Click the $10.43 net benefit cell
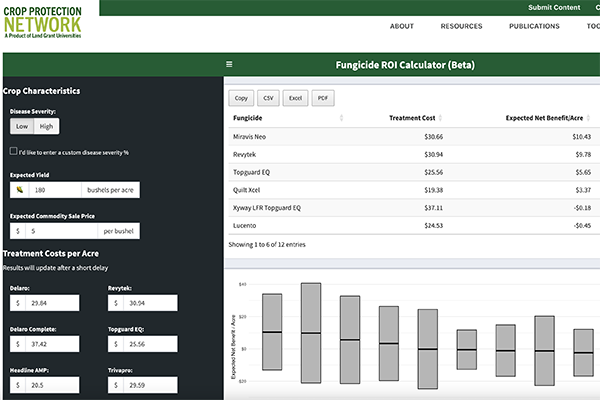This screenshot has width=600, height=400. (x=582, y=137)
